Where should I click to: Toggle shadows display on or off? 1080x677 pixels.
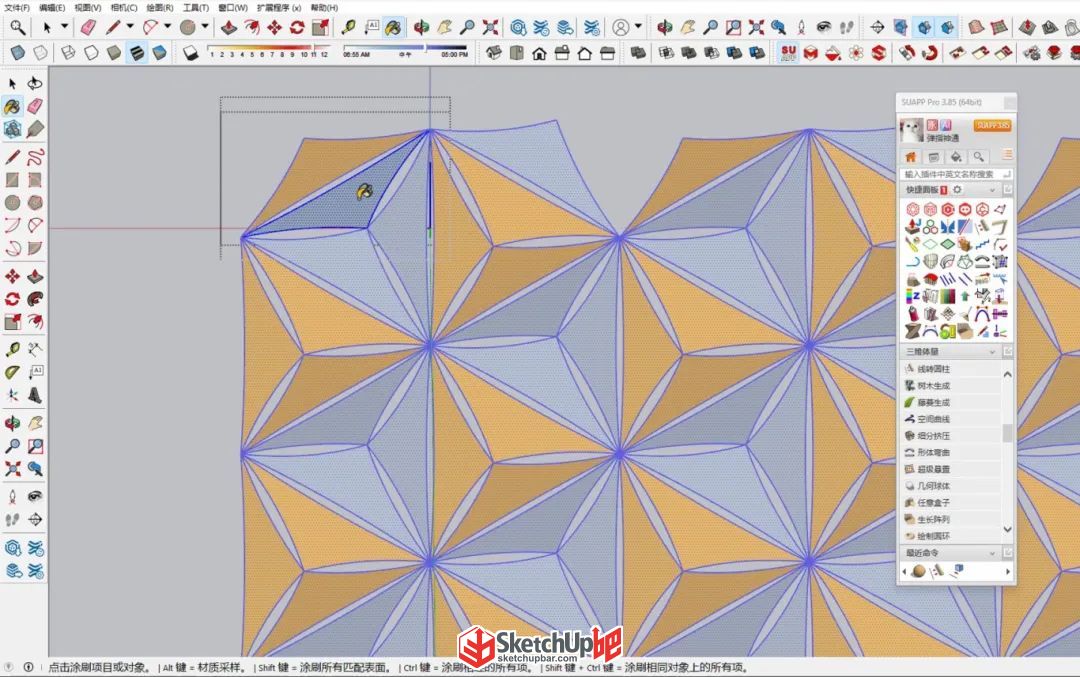(190, 53)
